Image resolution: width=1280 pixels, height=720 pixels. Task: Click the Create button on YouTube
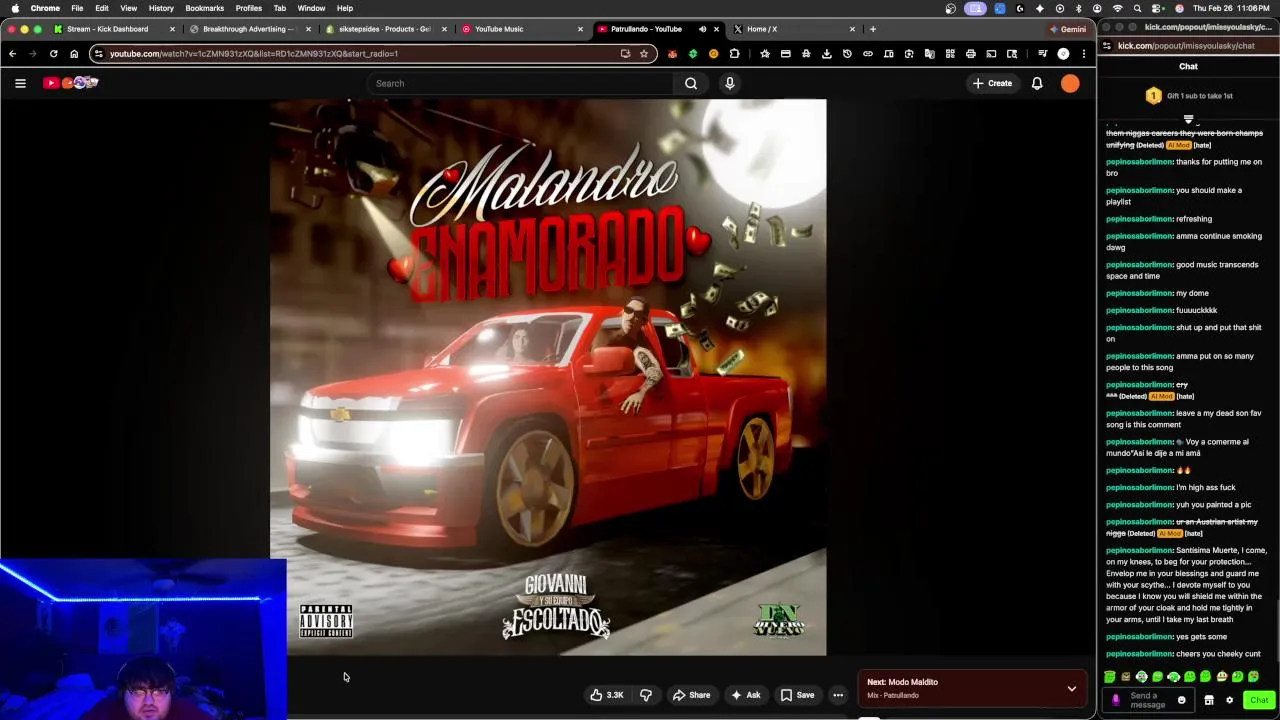pyautogui.click(x=992, y=83)
